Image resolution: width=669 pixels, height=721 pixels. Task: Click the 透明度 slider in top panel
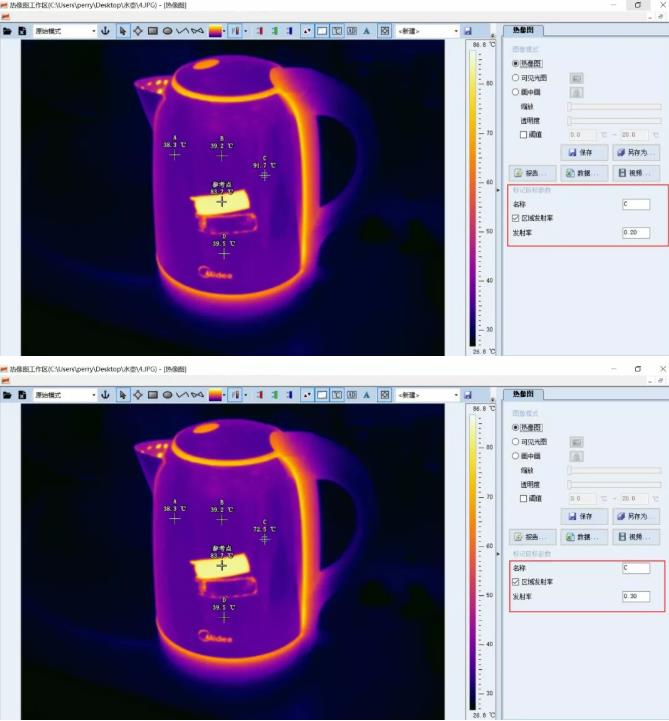coord(614,120)
